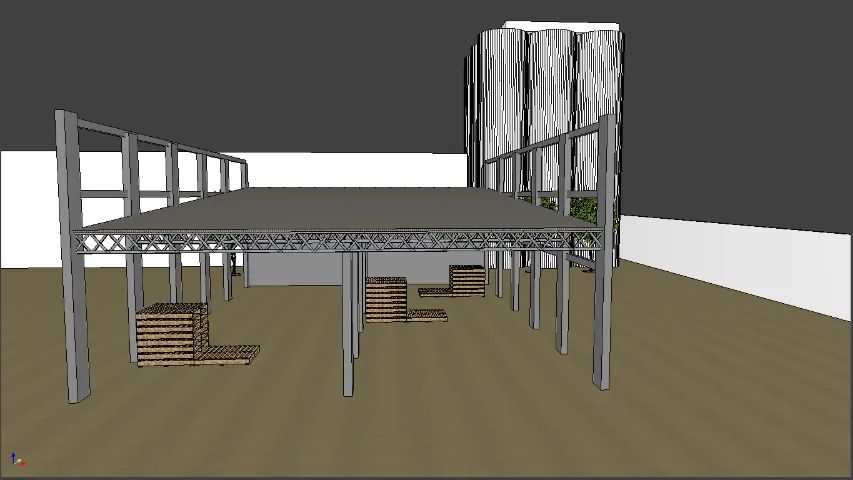Select the tall front-right corner column
This screenshot has width=853, height=480.
(604, 252)
